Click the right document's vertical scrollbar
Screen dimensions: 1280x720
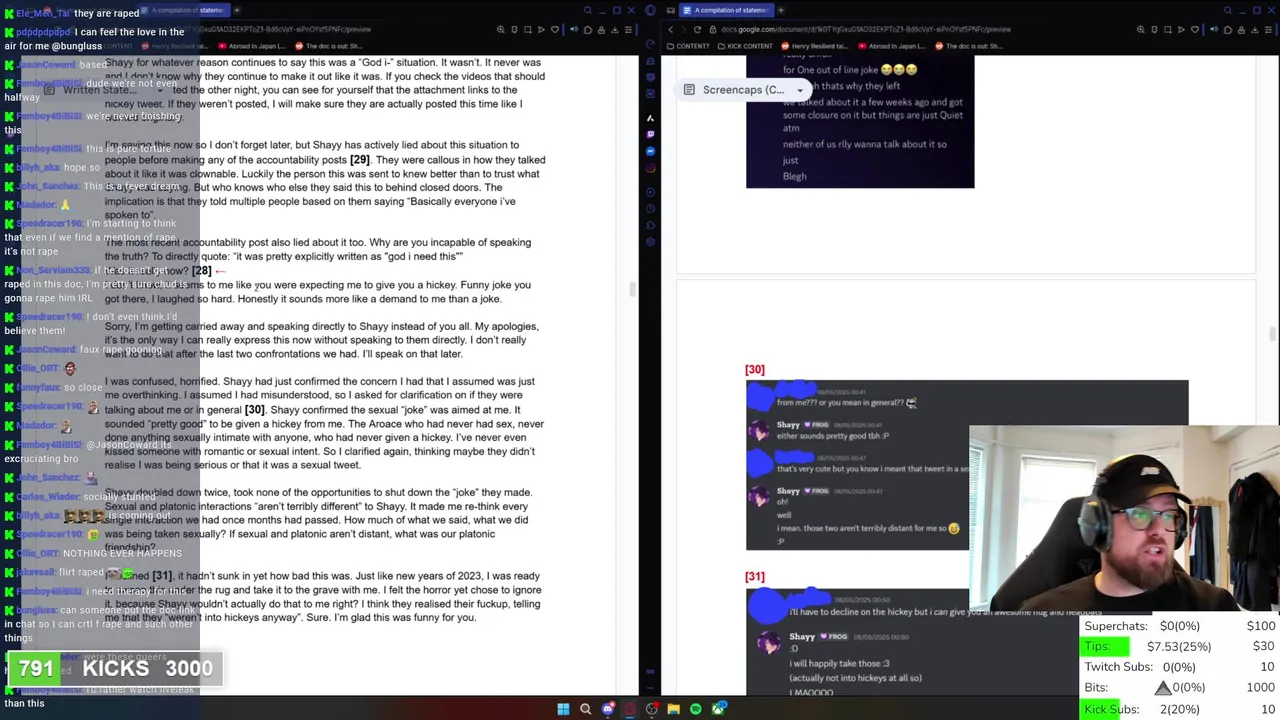point(1272,333)
